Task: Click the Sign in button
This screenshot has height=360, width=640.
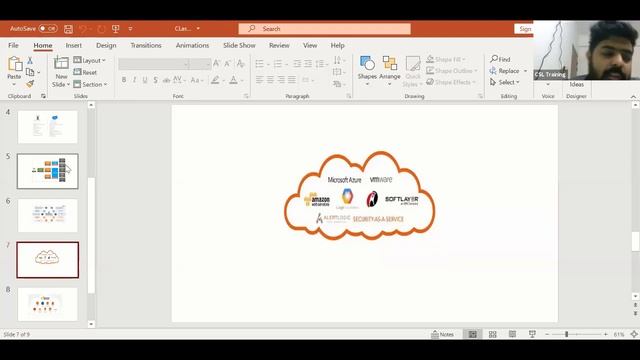Action: click(x=524, y=29)
